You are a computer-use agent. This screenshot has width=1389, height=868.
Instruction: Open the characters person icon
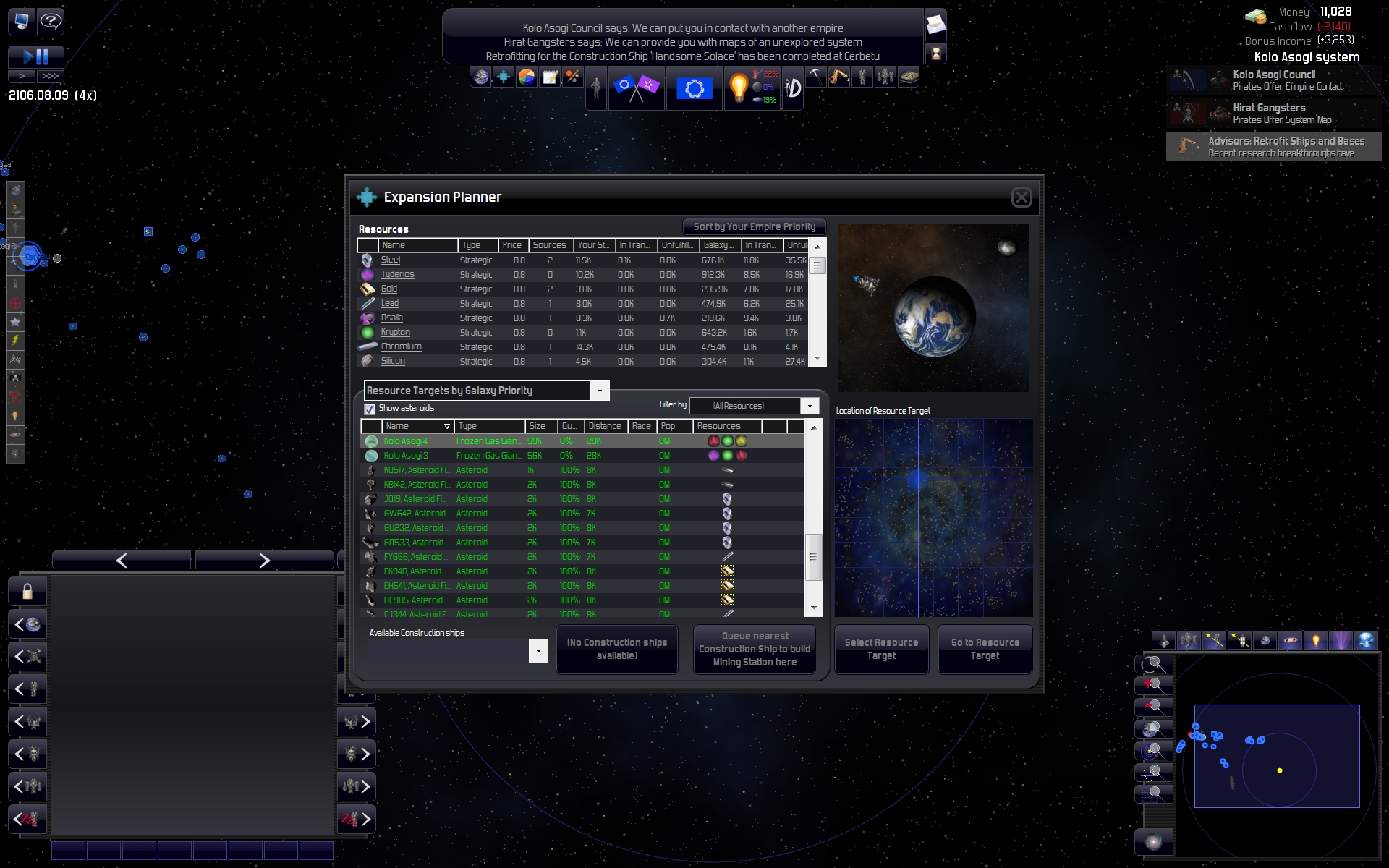596,88
